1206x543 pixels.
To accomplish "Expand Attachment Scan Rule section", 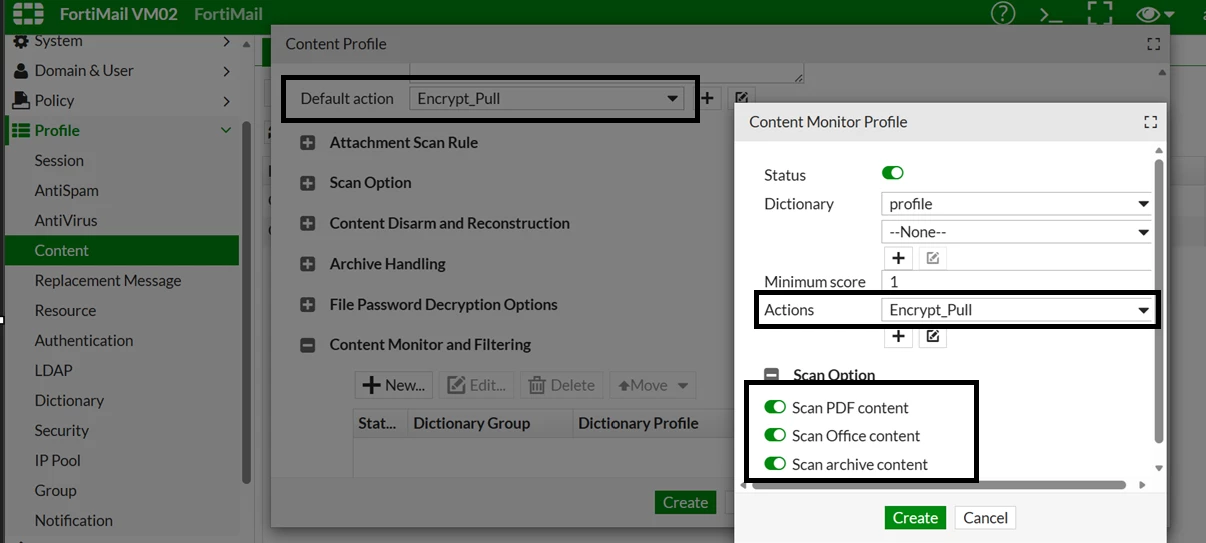I will point(308,143).
